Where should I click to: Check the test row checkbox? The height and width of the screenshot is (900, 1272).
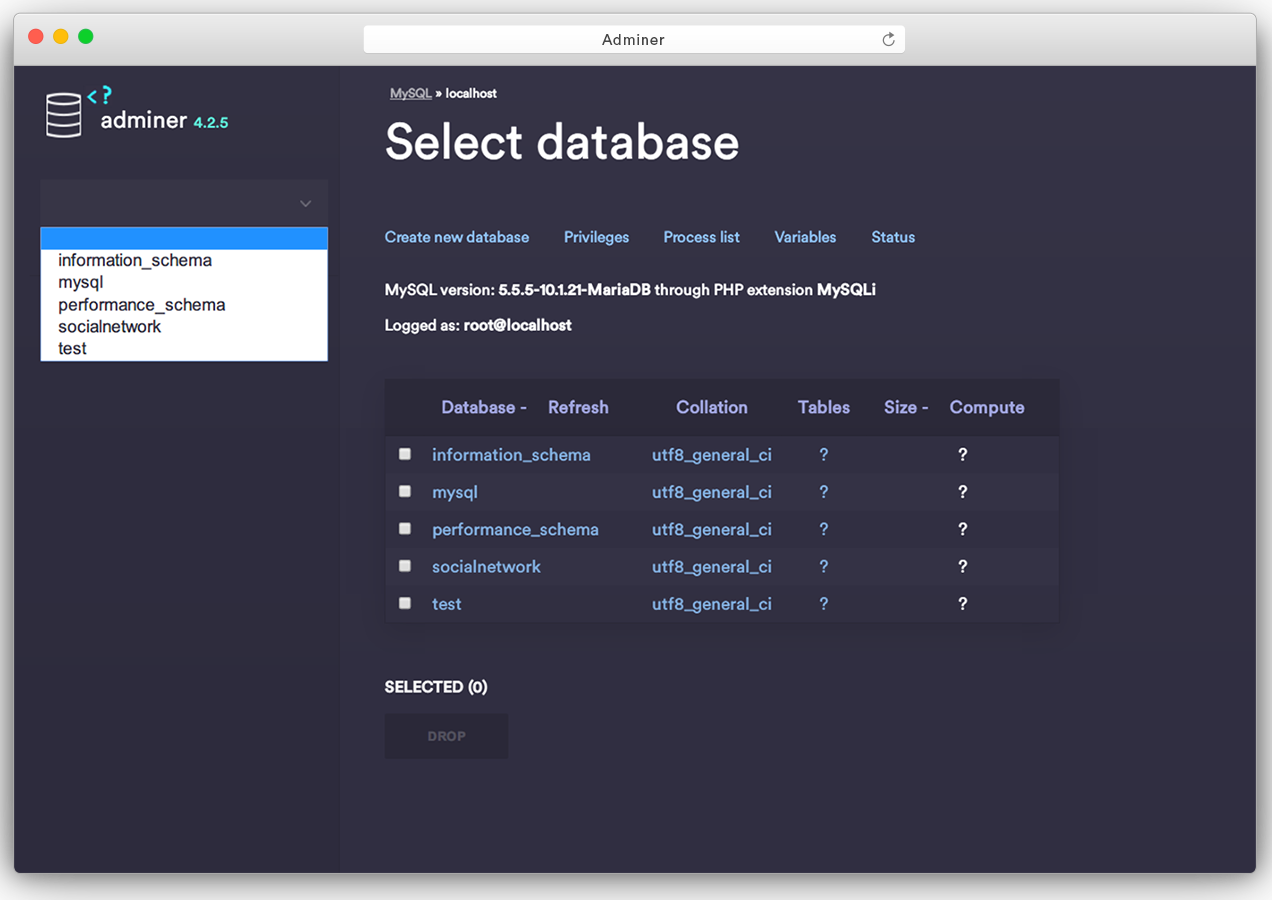[405, 603]
